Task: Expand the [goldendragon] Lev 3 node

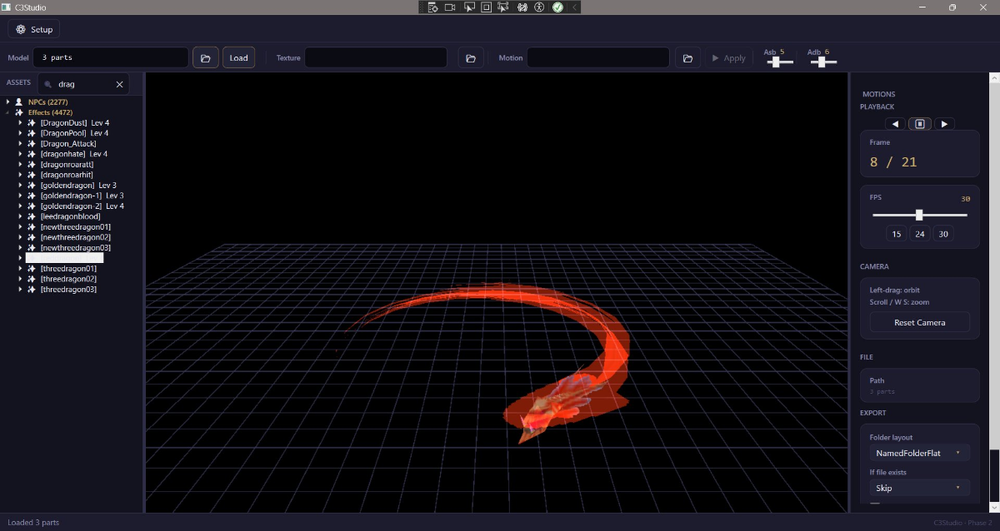Action: coord(20,185)
